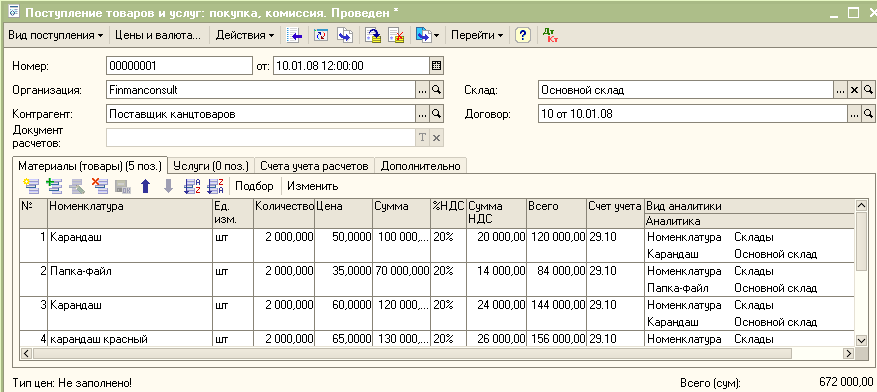Switch to Материалы (товары) tab
Viewport: 877px width, 392px height.
click(x=90, y=166)
